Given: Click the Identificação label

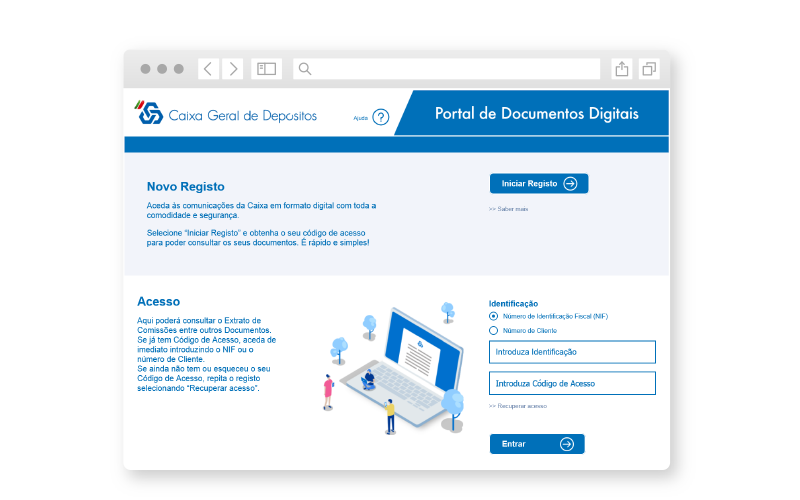Looking at the screenshot, I should pos(513,304).
